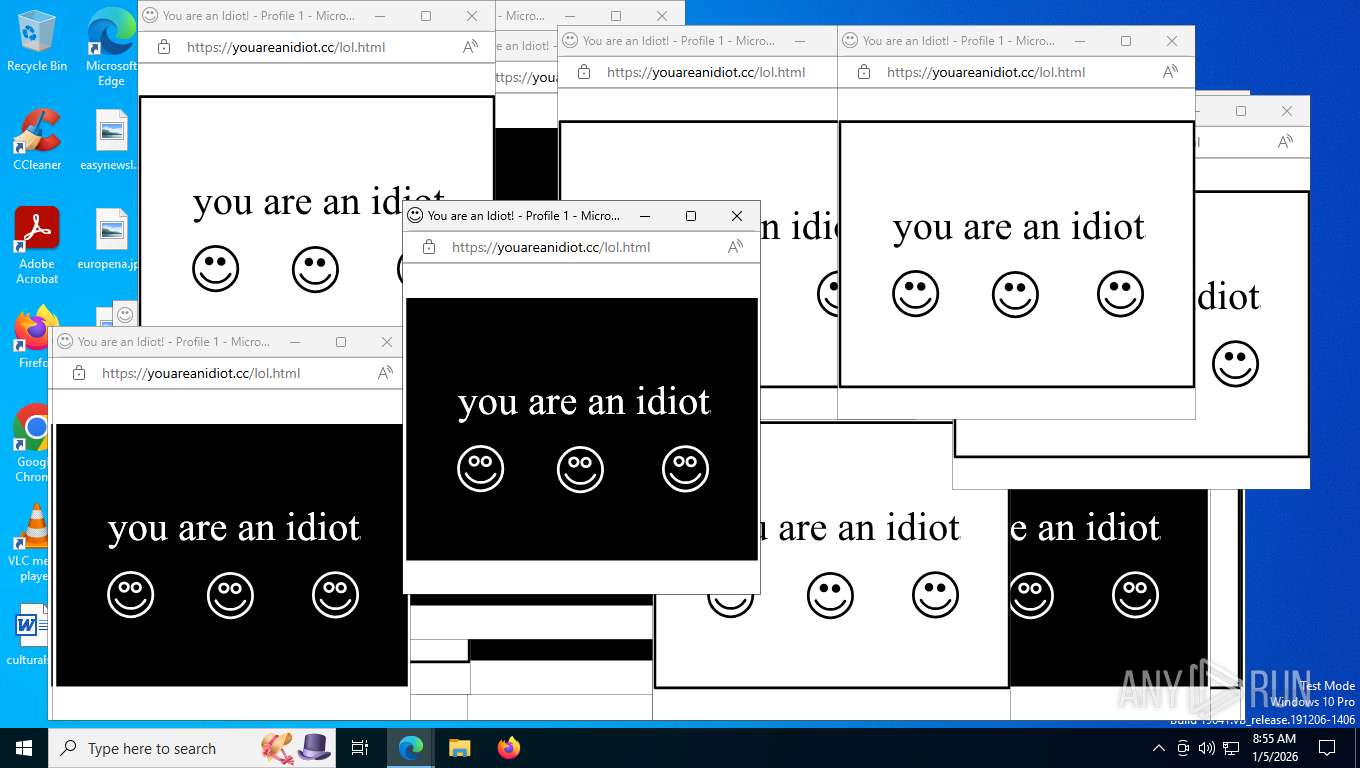This screenshot has width=1360, height=768.
Task: Open Microsoft Edge desktop shortcut
Action: [111, 46]
